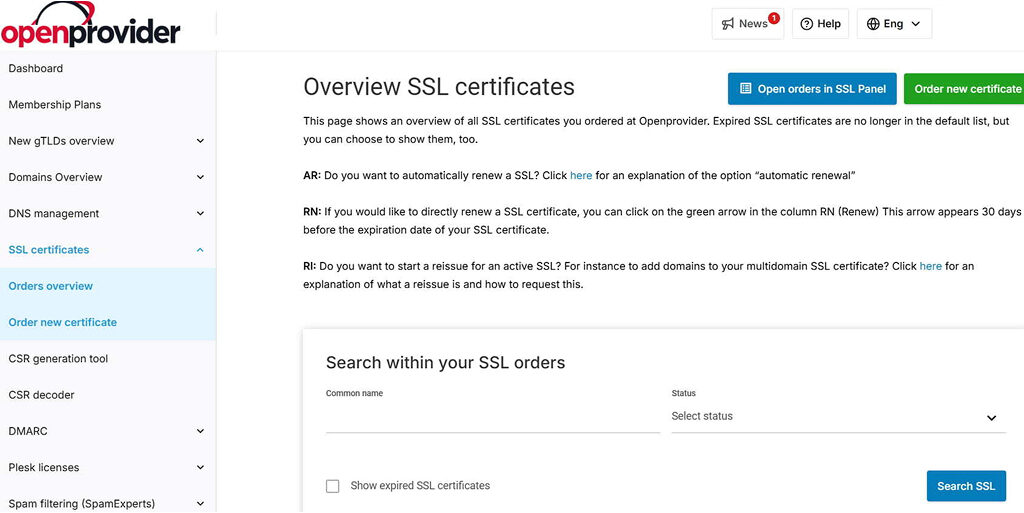Expand Domains Overview chevron
Viewport: 1024px width, 513px height.
[200, 178]
